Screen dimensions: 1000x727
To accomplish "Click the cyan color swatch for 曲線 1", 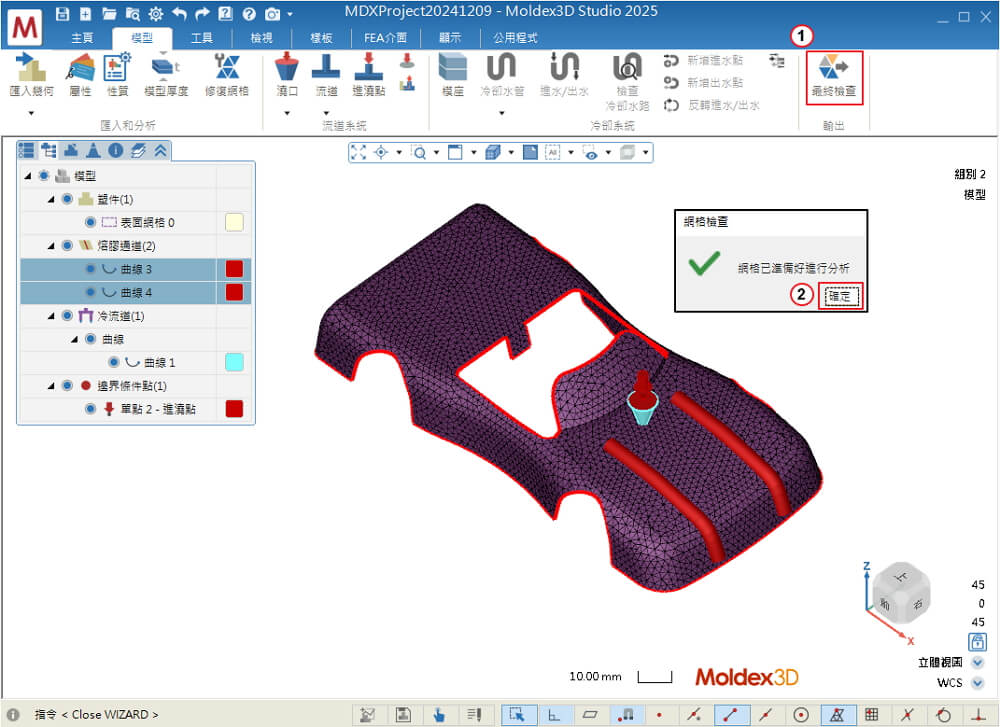I will pyautogui.click(x=234, y=362).
